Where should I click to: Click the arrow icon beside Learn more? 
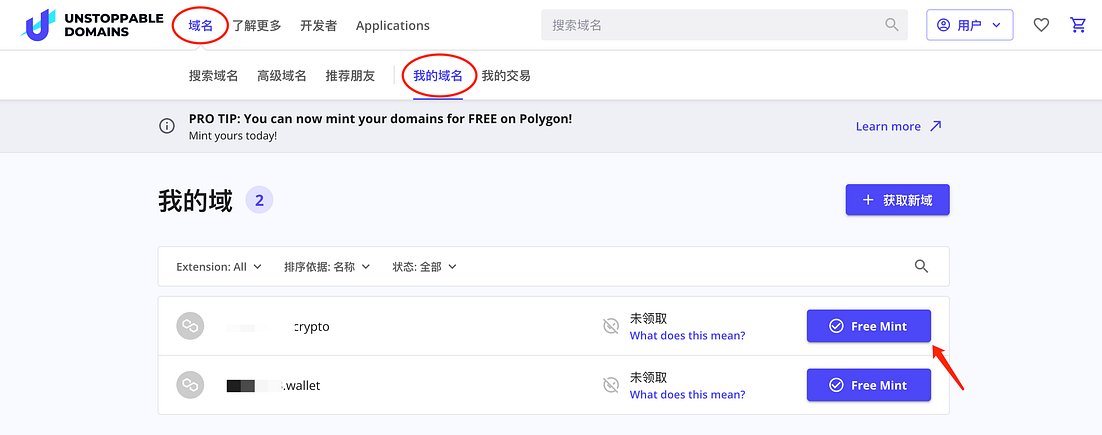click(x=935, y=126)
